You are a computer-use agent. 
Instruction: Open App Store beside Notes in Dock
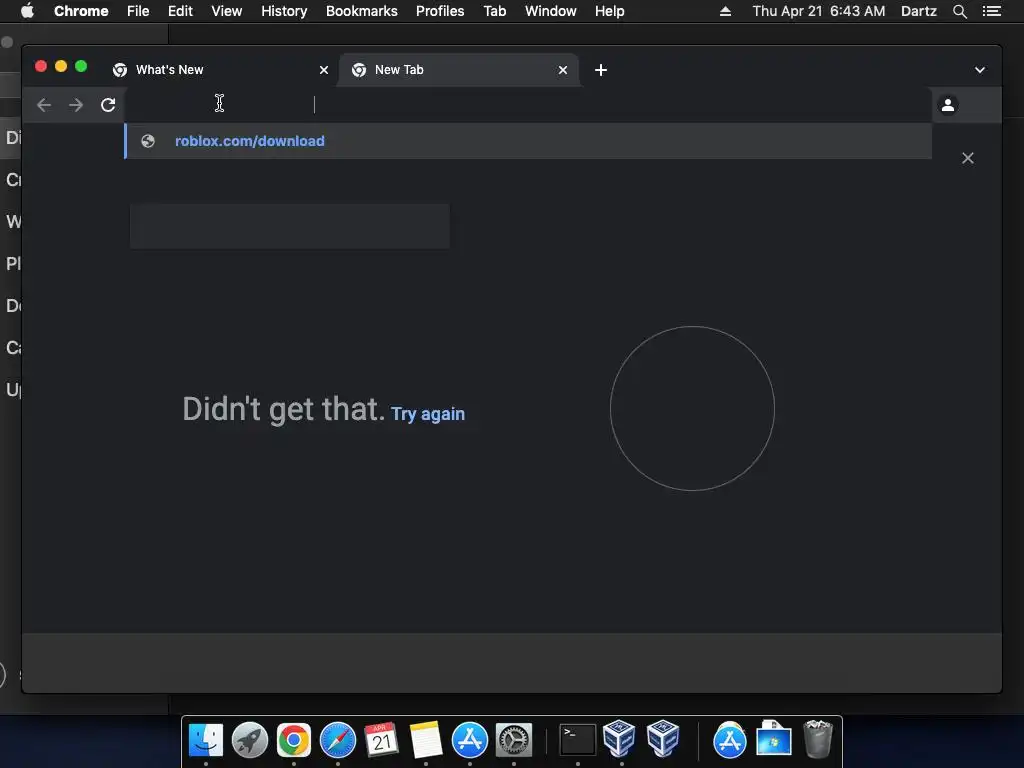pyautogui.click(x=470, y=741)
